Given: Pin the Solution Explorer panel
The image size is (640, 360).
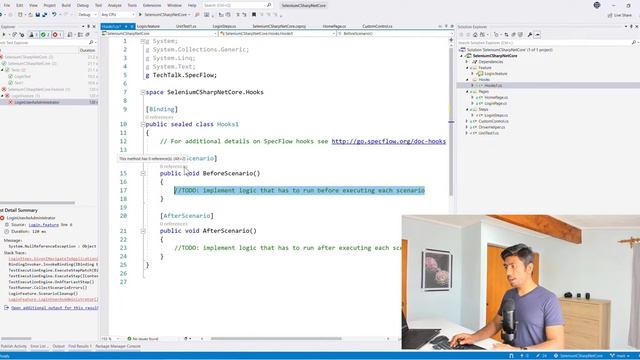Looking at the screenshot, I should point(631,27).
